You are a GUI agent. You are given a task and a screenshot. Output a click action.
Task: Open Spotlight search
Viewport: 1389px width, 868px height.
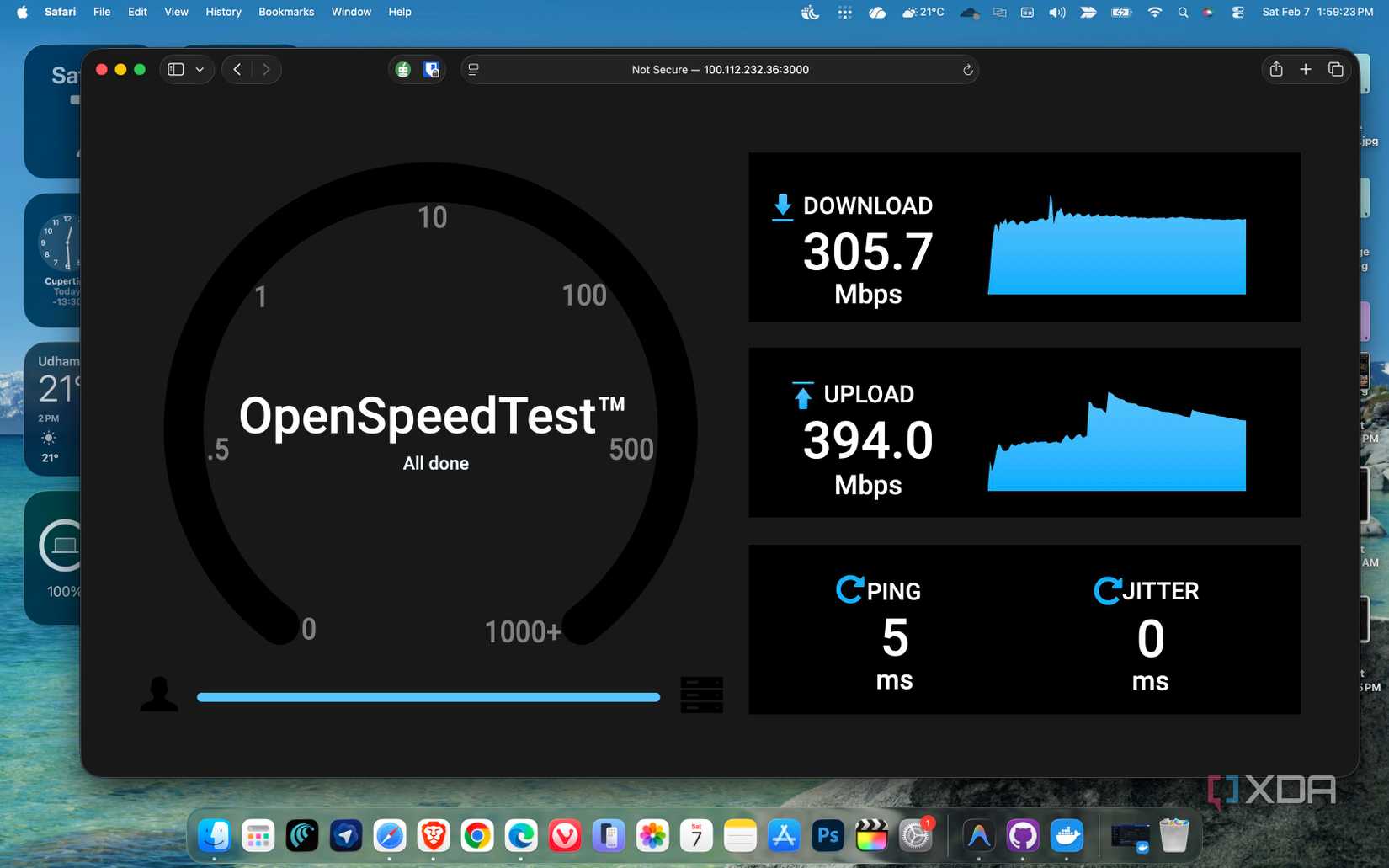pyautogui.click(x=1183, y=12)
